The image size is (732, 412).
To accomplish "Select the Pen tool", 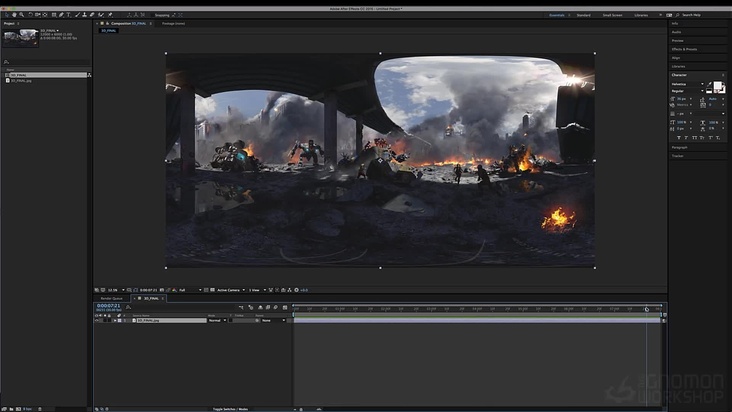I will point(61,15).
